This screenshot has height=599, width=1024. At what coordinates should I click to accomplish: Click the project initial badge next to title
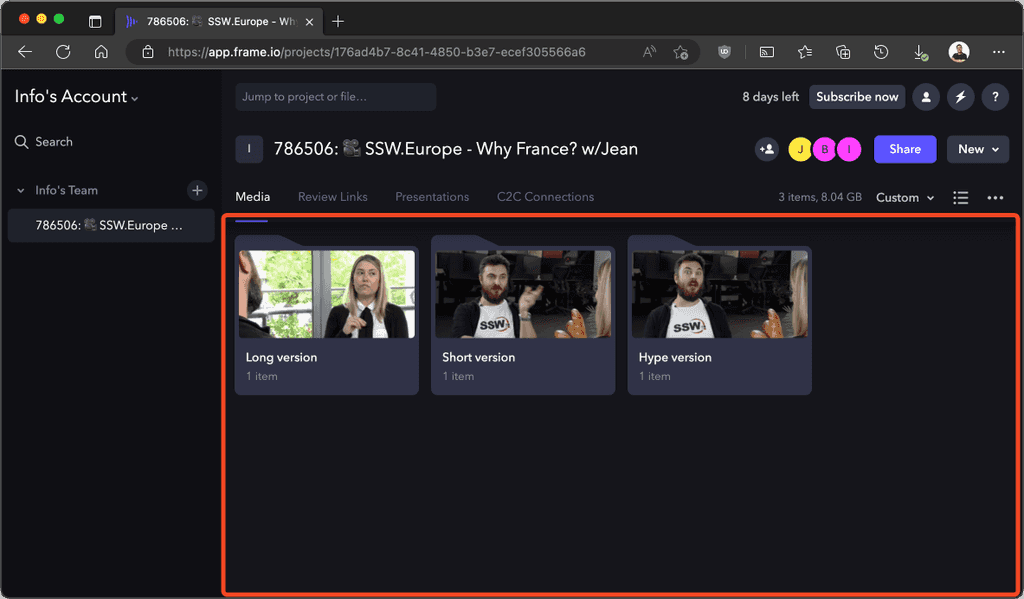click(249, 148)
